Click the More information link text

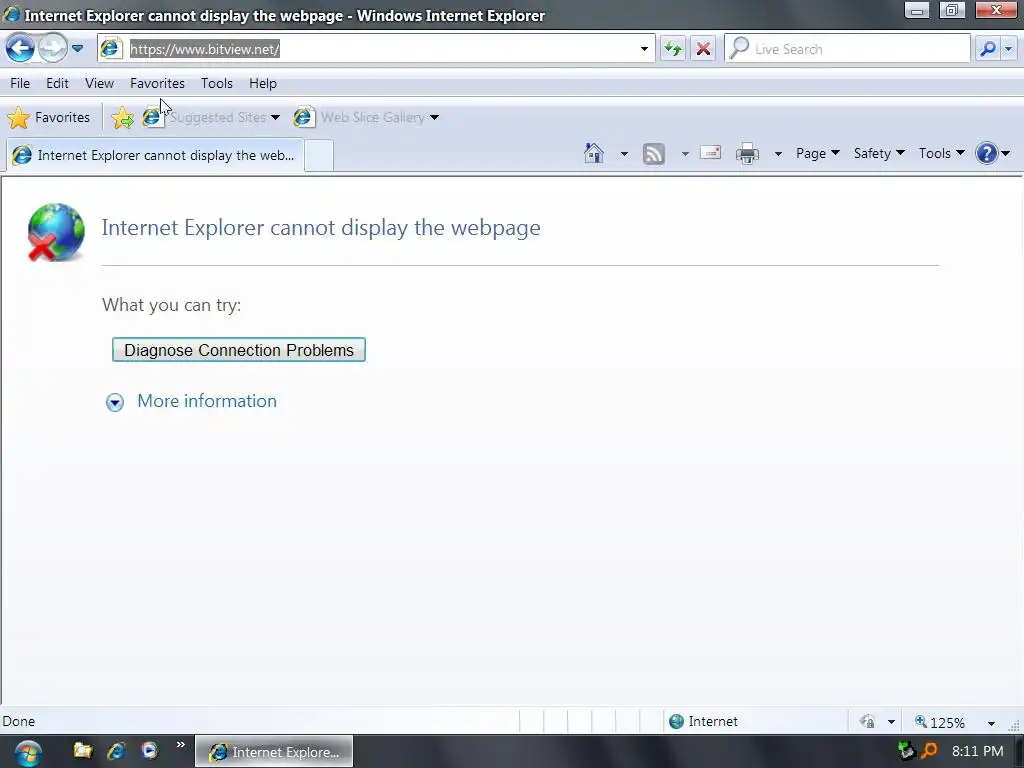click(207, 401)
